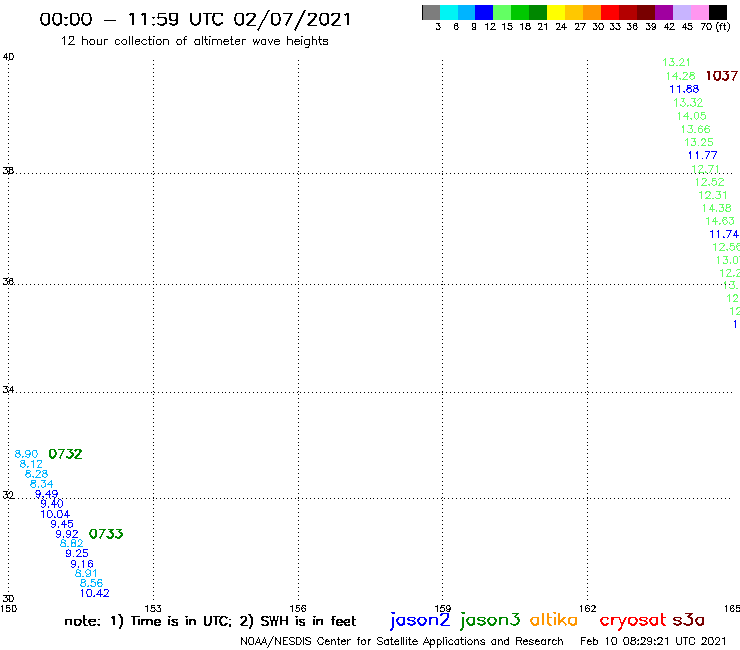Pick the pink swatch in the color scale
Image resolution: width=740 pixels, height=650 pixels.
pyautogui.click(x=700, y=12)
